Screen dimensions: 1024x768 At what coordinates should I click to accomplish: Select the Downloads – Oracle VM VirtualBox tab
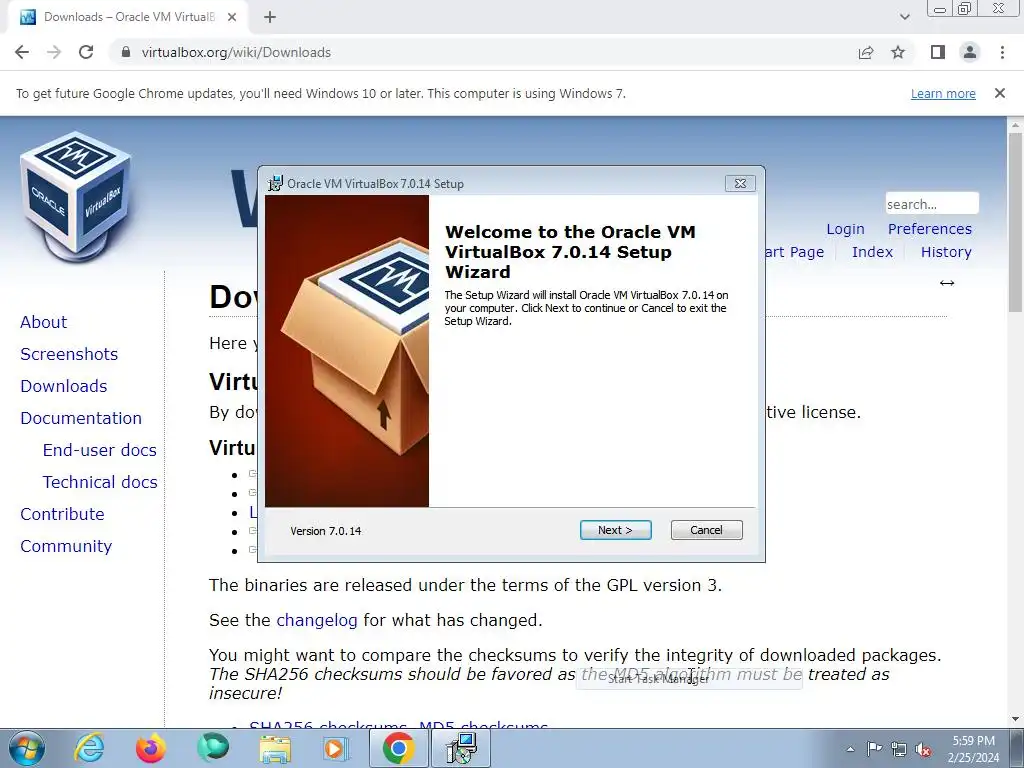[x=128, y=17]
